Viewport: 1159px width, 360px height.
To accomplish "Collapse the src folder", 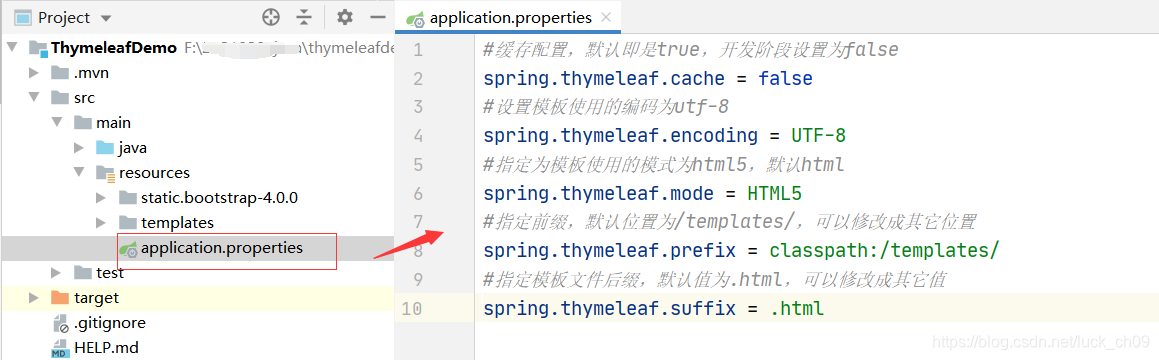I will [x=34, y=98].
